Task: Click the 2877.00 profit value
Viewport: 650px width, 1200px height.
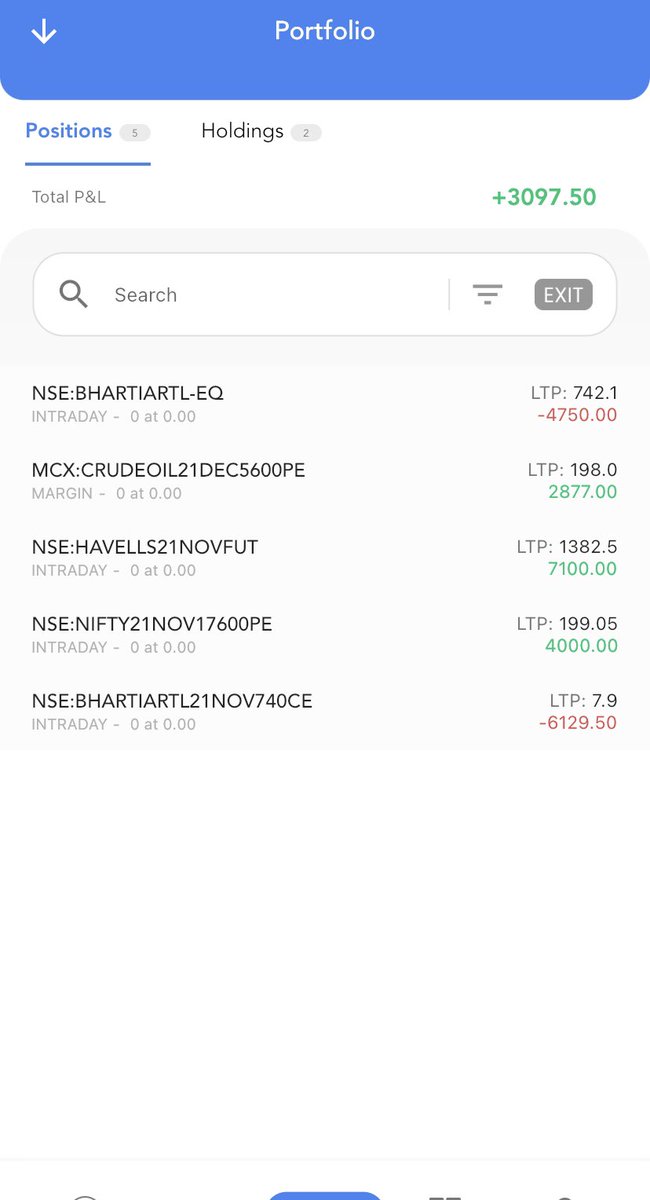Action: [583, 492]
